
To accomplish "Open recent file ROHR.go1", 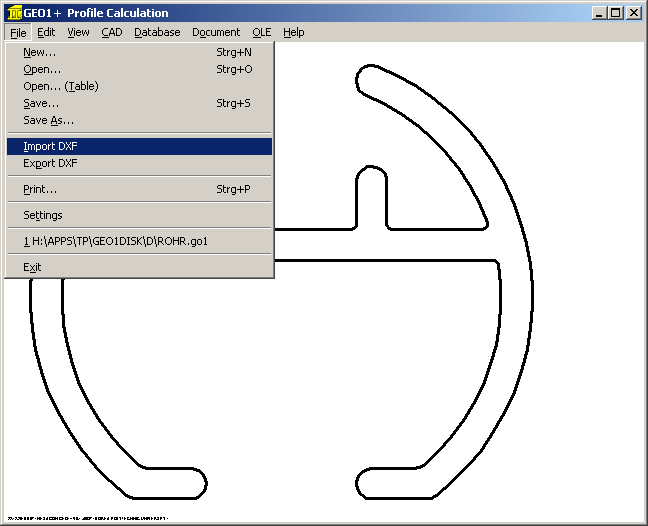I will point(115,241).
